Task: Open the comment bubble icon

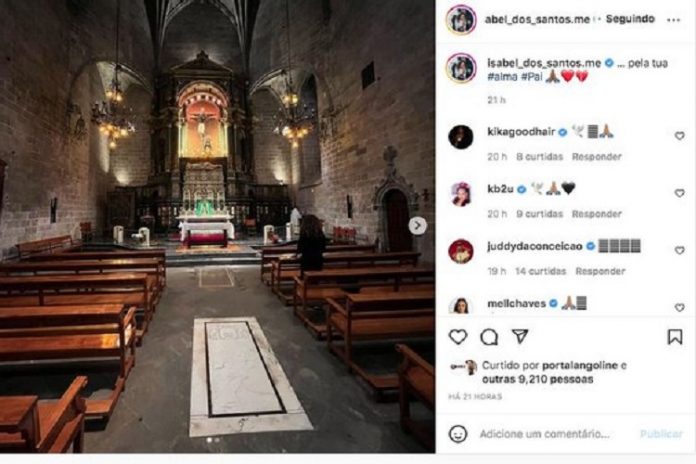Action: tap(489, 337)
